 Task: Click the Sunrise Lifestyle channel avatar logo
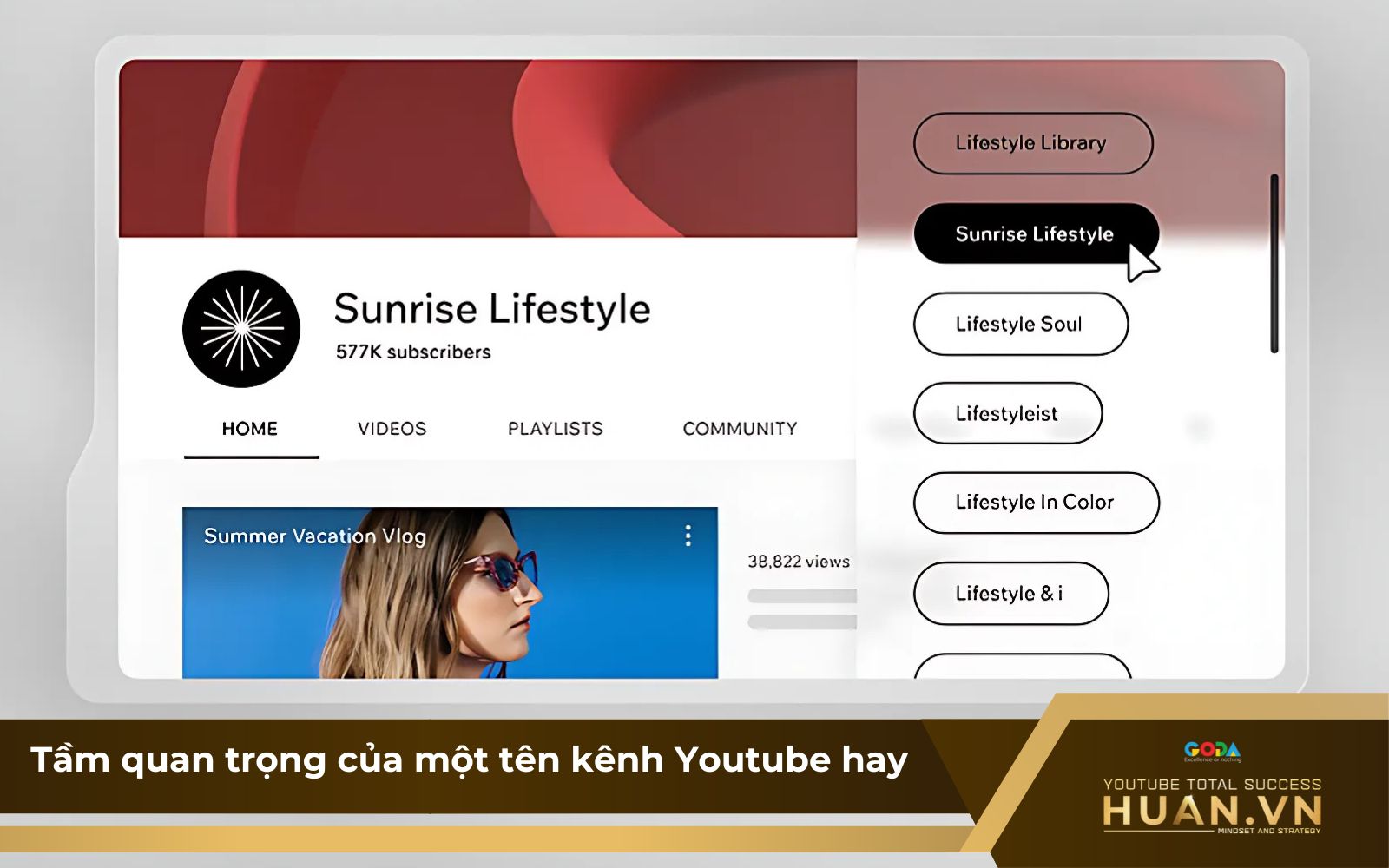(x=241, y=329)
